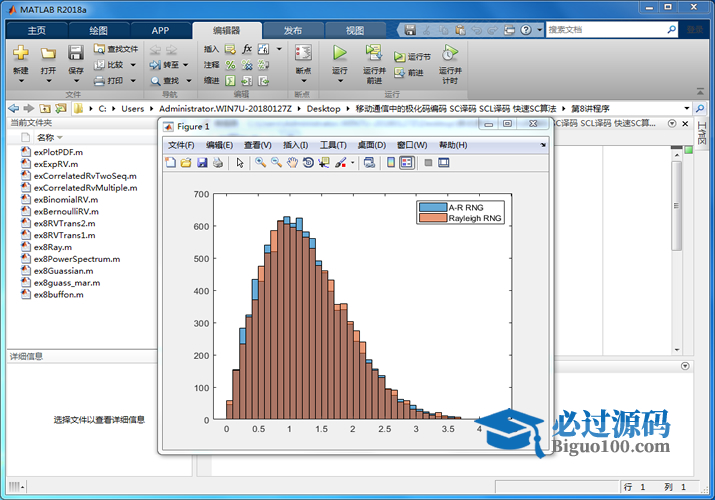The width and height of the screenshot is (715, 500).
Task: Toggle Figure 1 edit plot arrow tool
Action: pyautogui.click(x=240, y=162)
